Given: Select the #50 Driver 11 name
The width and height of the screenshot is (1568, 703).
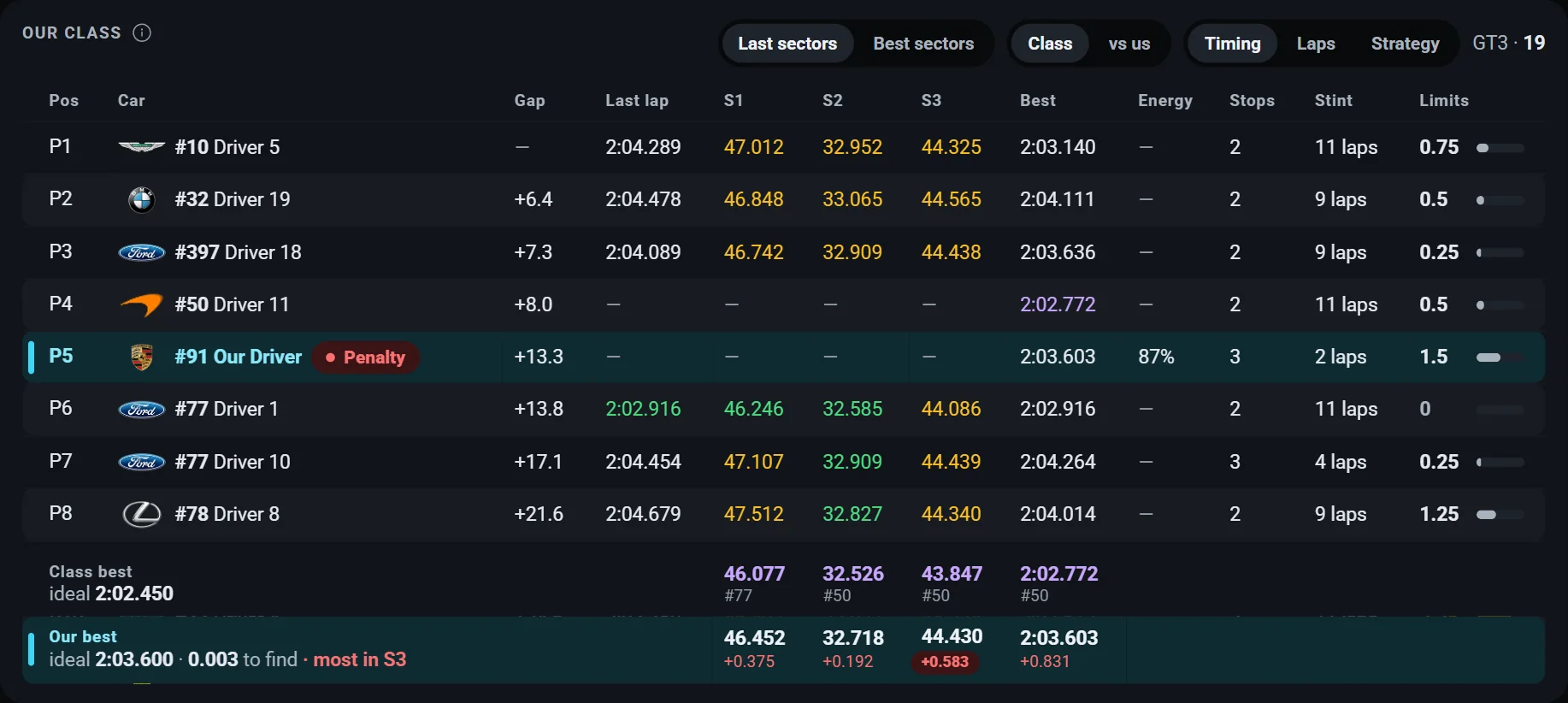Looking at the screenshot, I should [x=232, y=304].
